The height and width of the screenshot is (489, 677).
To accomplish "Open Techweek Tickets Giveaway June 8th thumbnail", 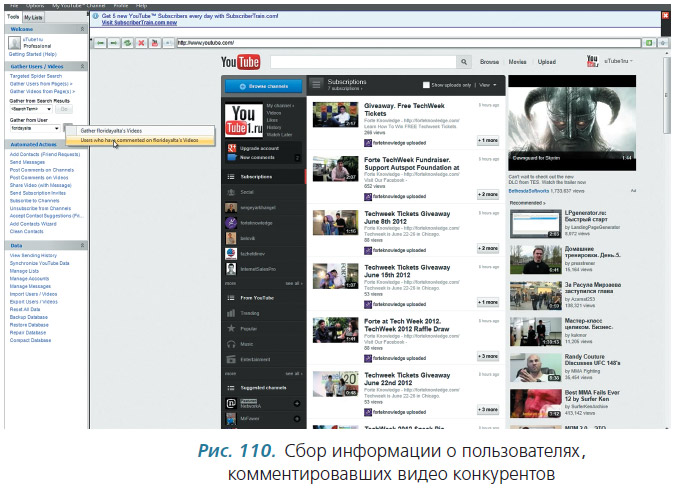I will [x=335, y=223].
